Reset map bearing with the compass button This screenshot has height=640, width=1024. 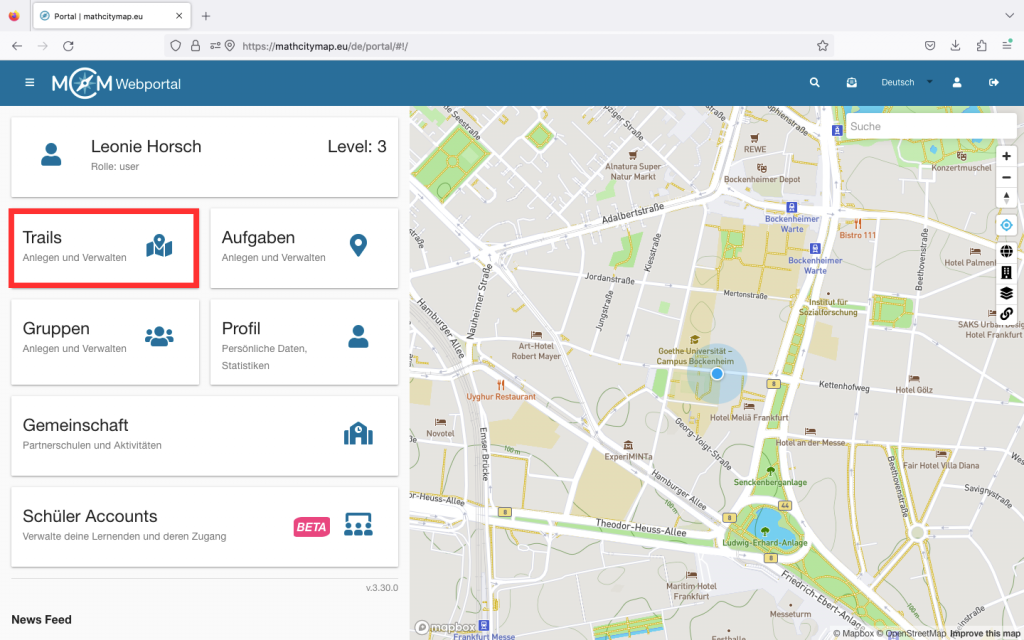[x=1006, y=198]
